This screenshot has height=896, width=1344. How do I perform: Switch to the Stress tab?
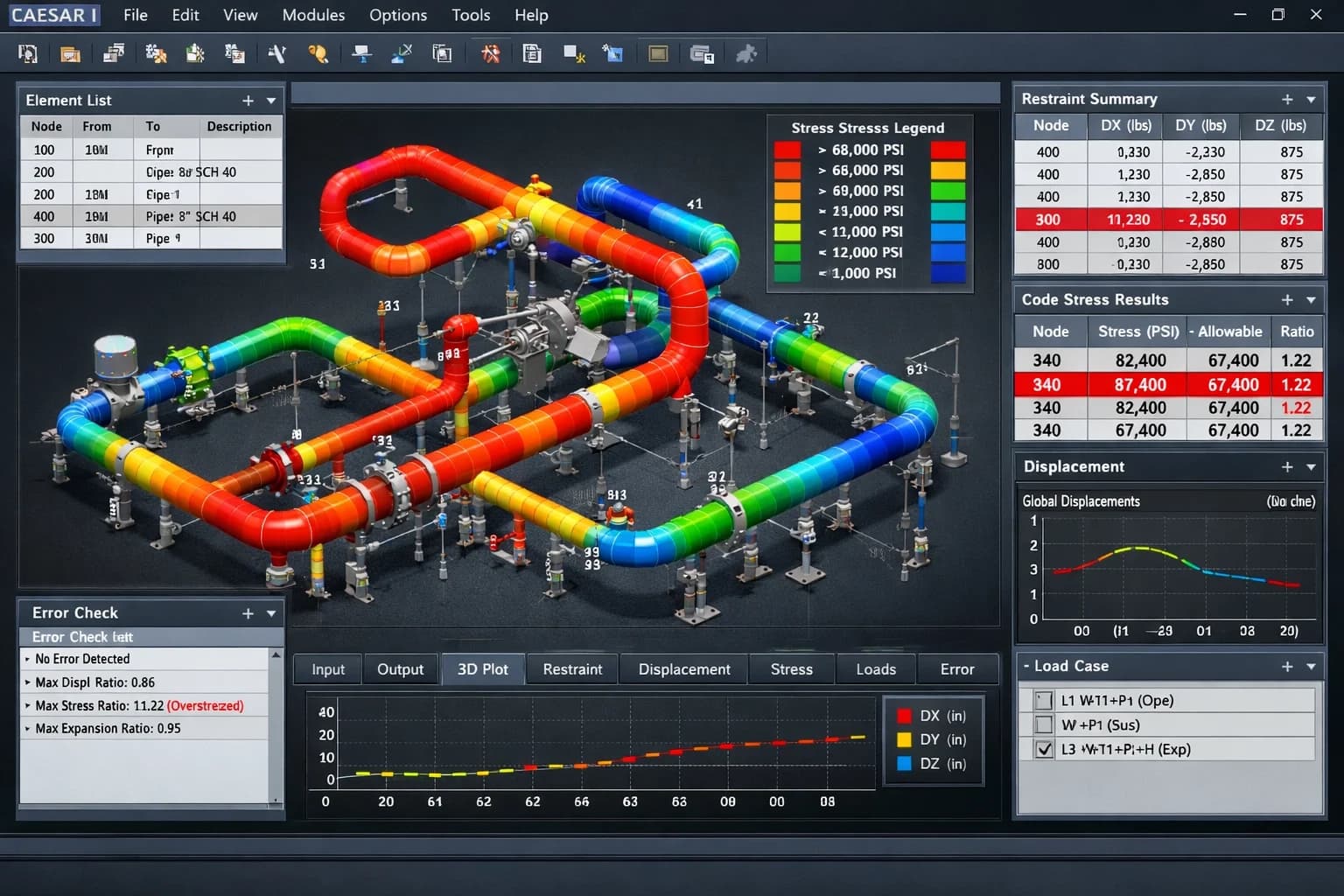[x=792, y=669]
